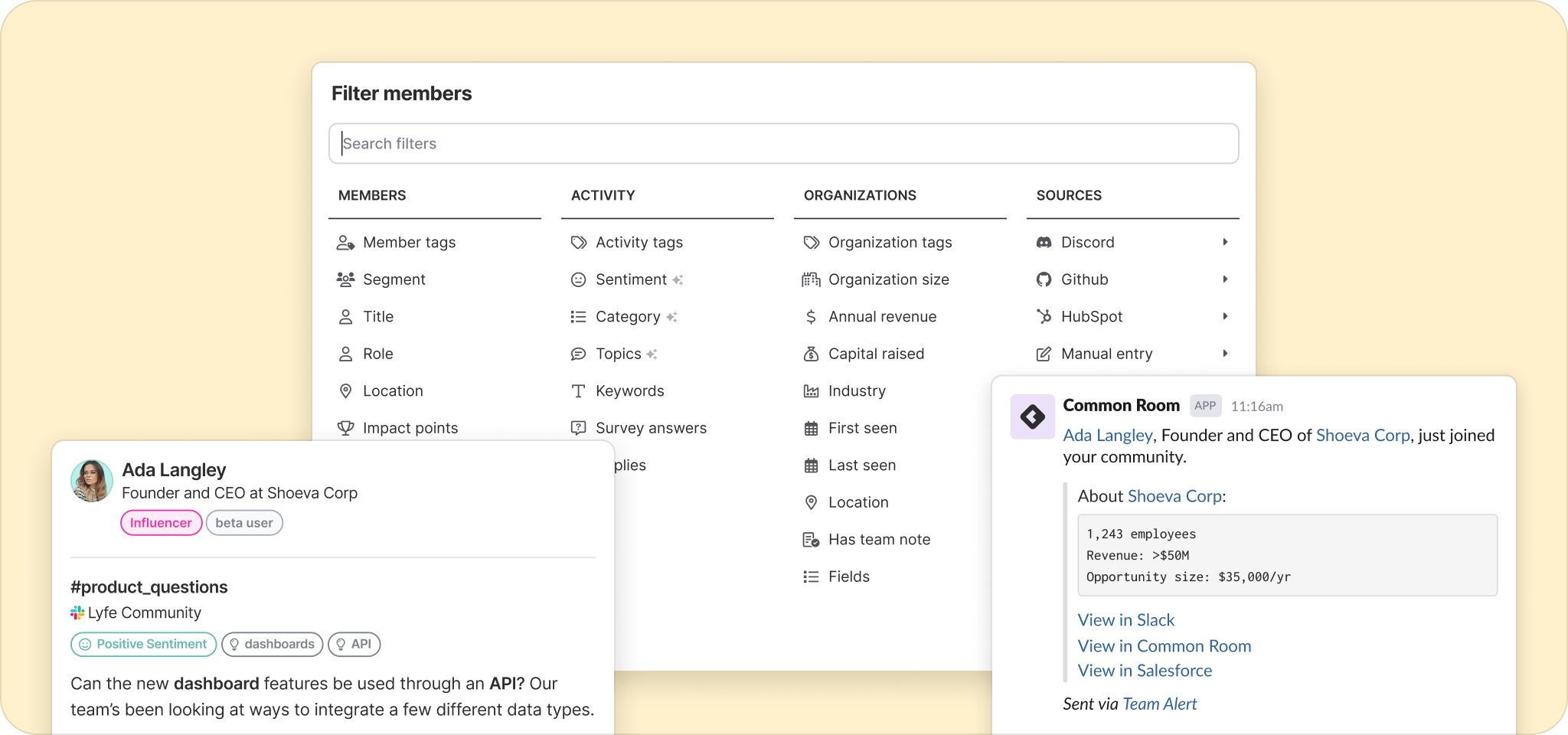The width and height of the screenshot is (1568, 735).
Task: Expand the Manual entry submenu arrow
Action: 1225,353
